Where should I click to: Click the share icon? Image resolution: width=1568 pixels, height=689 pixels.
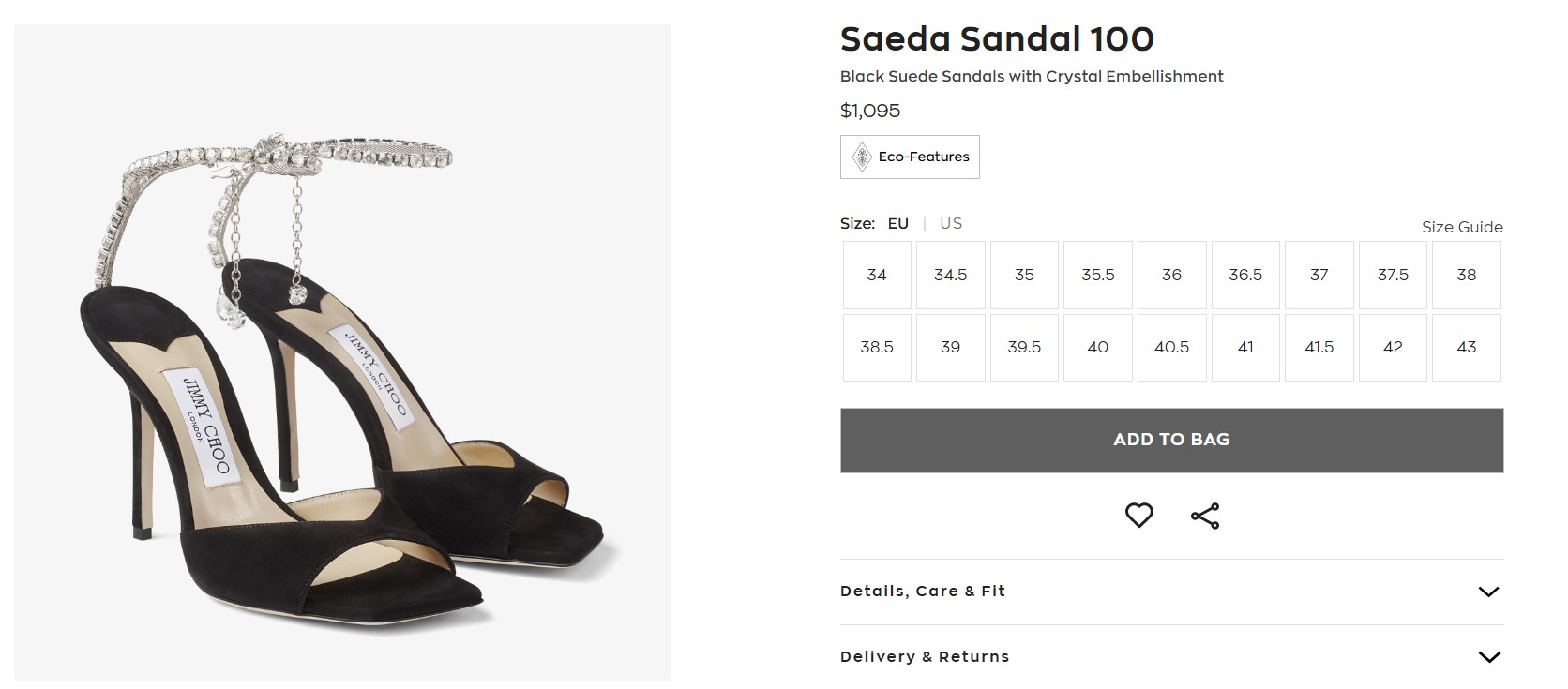coord(1205,516)
